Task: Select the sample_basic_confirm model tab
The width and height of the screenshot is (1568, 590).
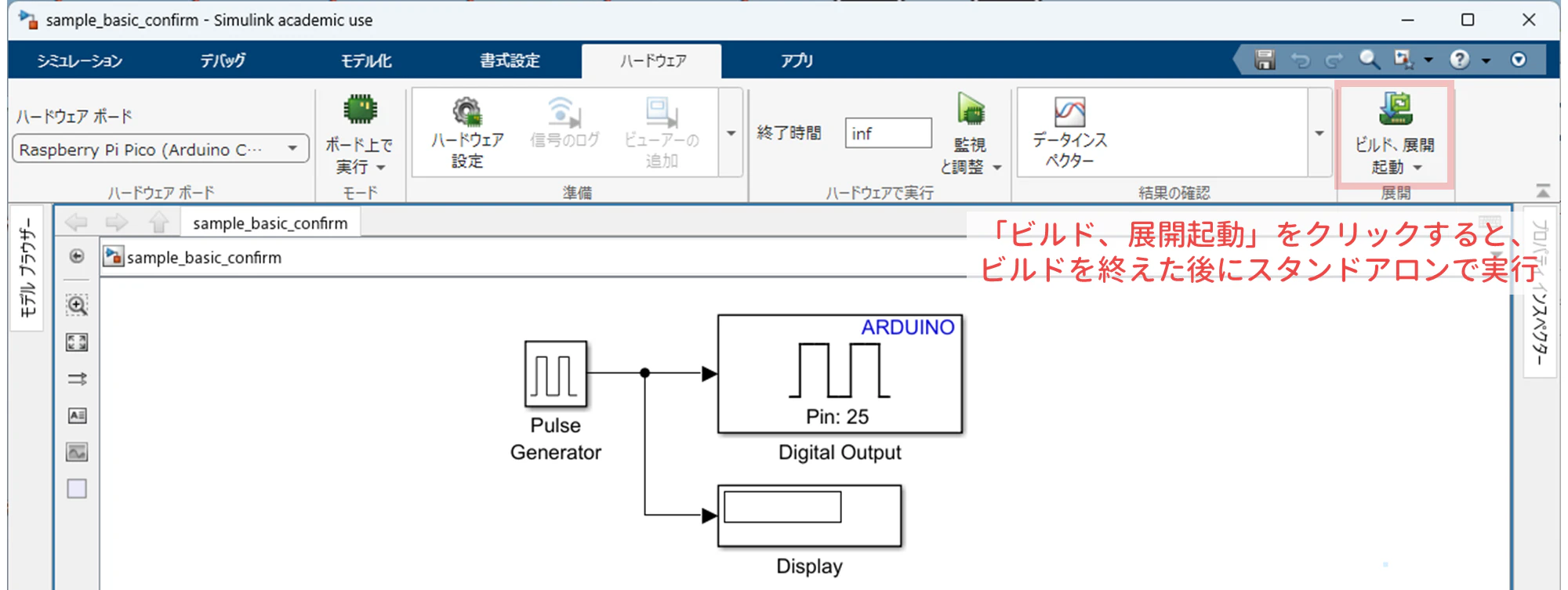Action: 270,223
